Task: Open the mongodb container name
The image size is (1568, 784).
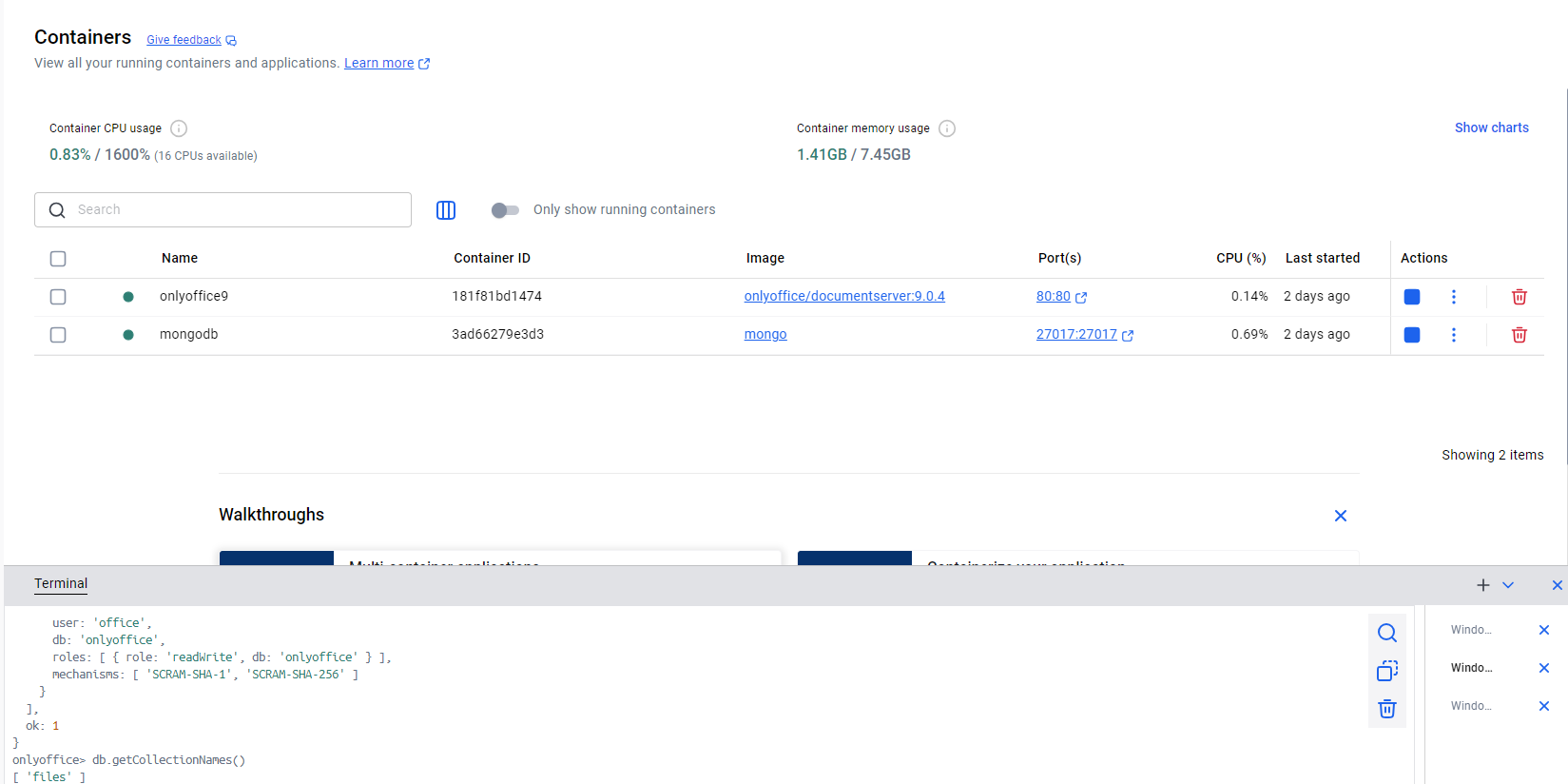Action: click(x=189, y=334)
